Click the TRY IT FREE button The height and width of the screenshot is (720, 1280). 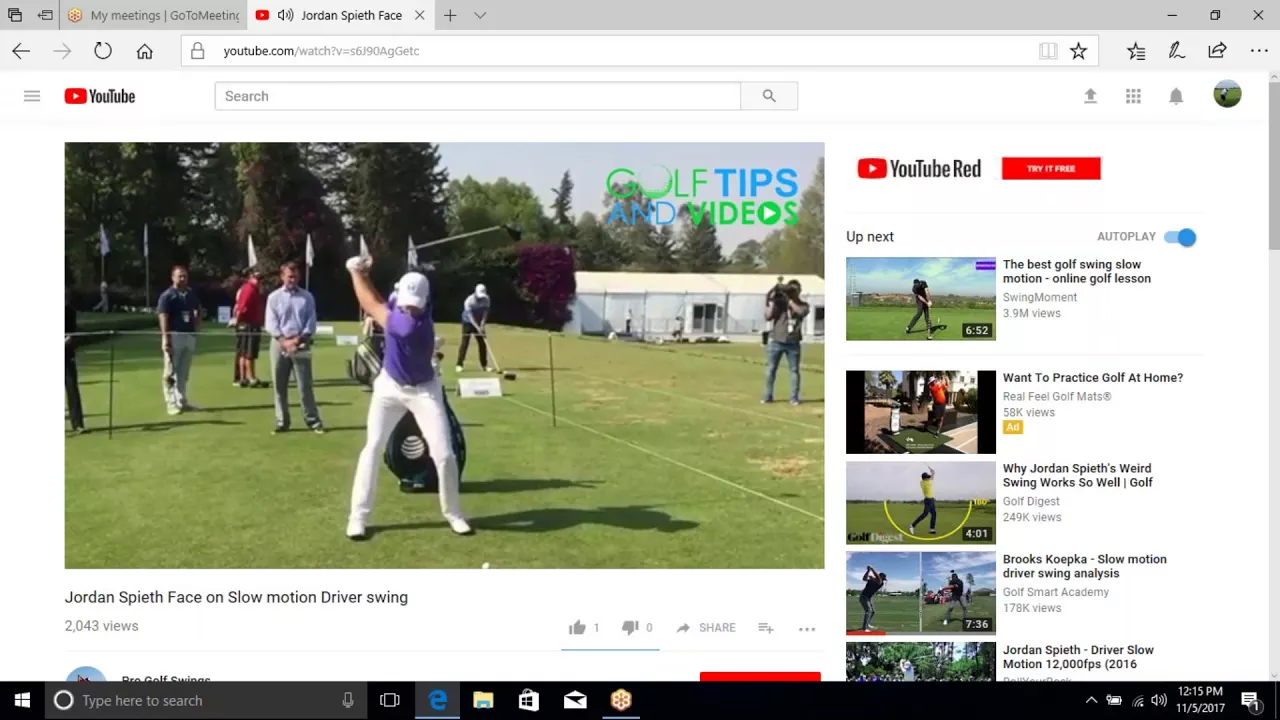click(x=1051, y=168)
